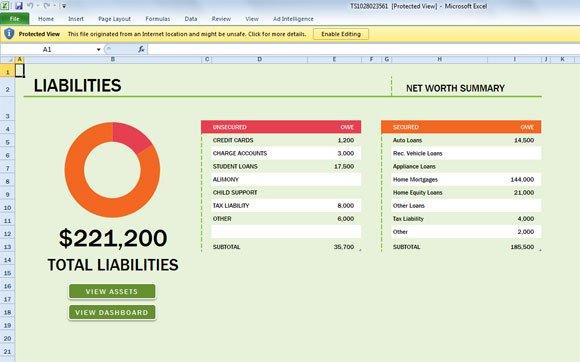Click the formula bar input area
The image size is (580, 362).
(x=364, y=50)
